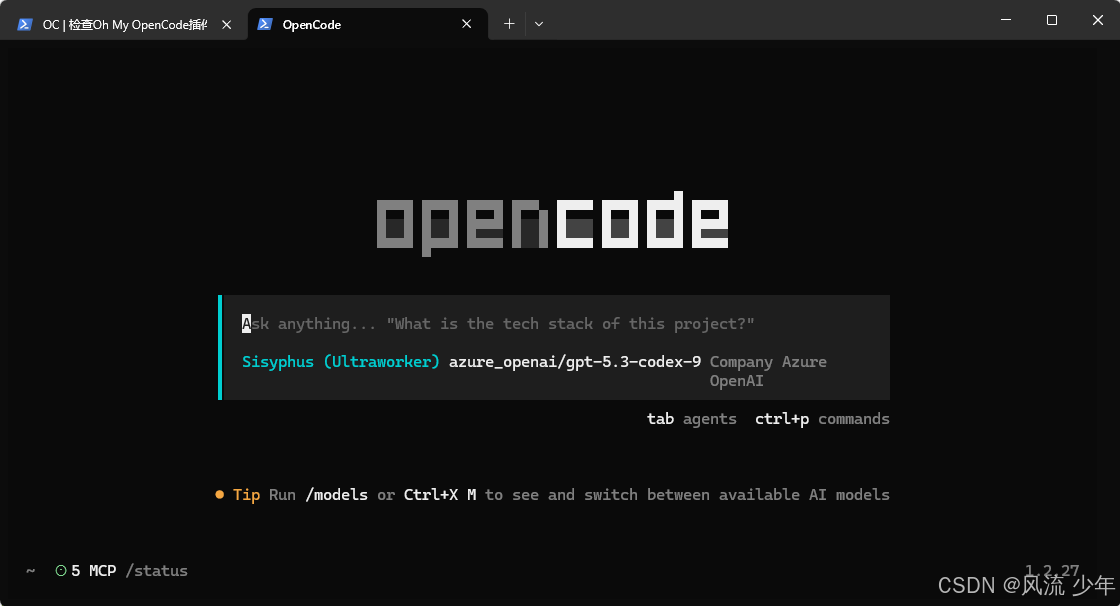Click the 5 MCP status entry
Viewport: 1120px width, 606px height.
click(x=94, y=571)
